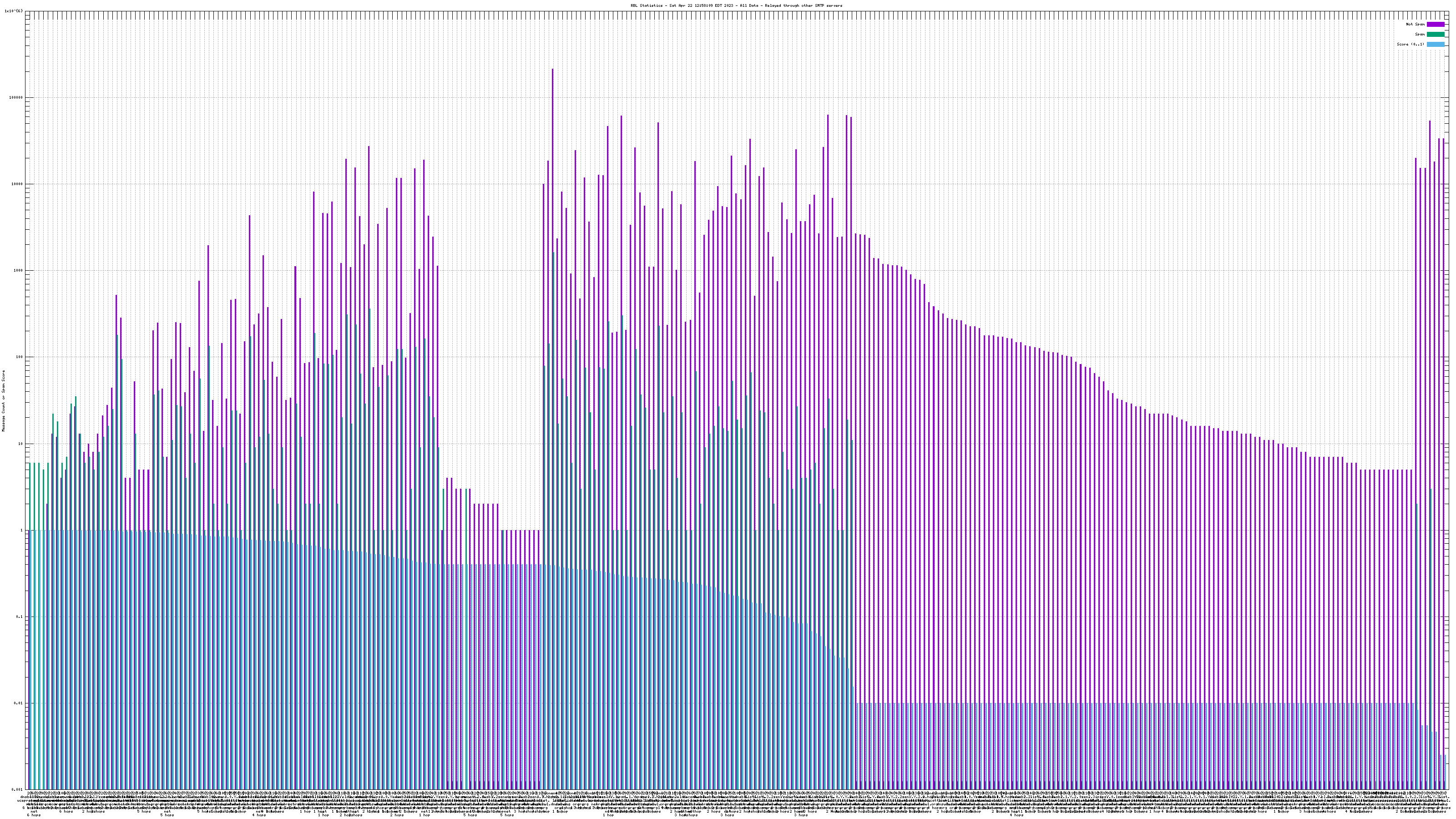Click the 0.01 y-axis tick label
The image size is (1456, 819).
19,703
